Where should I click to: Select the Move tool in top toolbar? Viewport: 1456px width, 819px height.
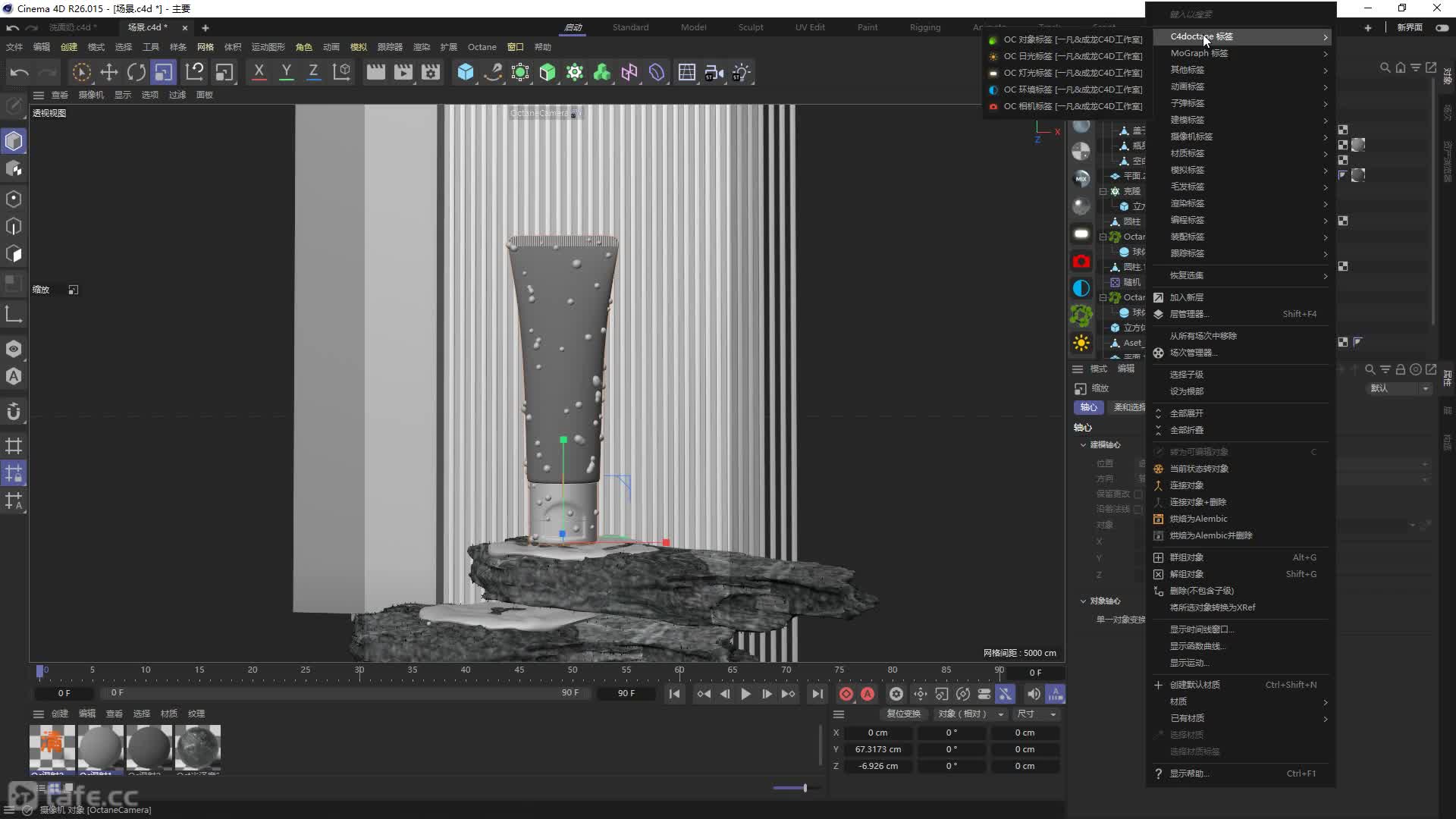tap(108, 72)
